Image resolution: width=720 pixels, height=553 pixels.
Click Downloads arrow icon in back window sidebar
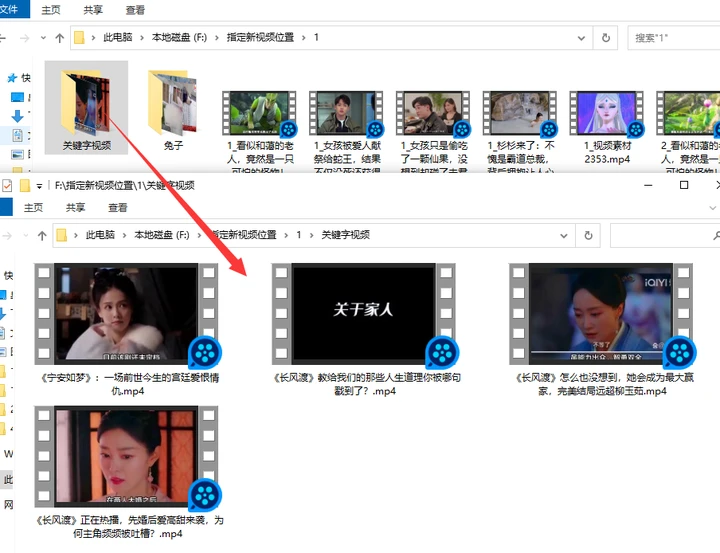(x=17, y=116)
